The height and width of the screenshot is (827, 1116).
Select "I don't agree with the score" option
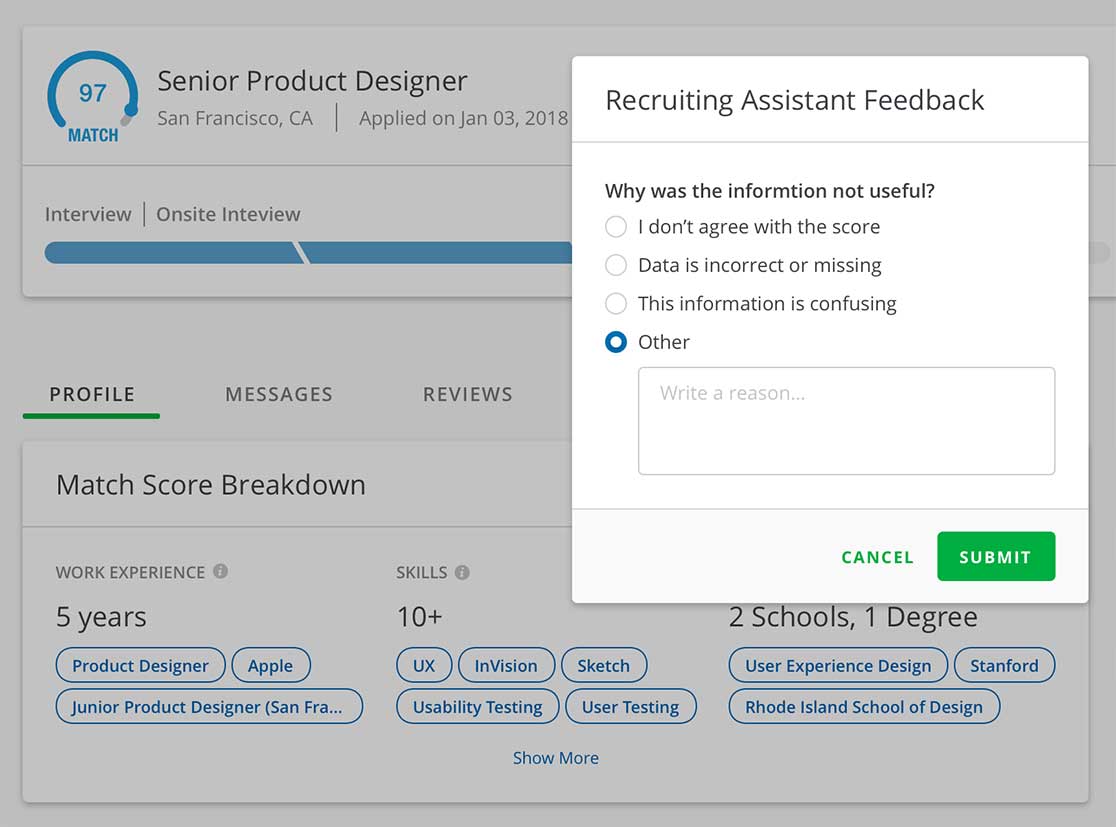616,227
